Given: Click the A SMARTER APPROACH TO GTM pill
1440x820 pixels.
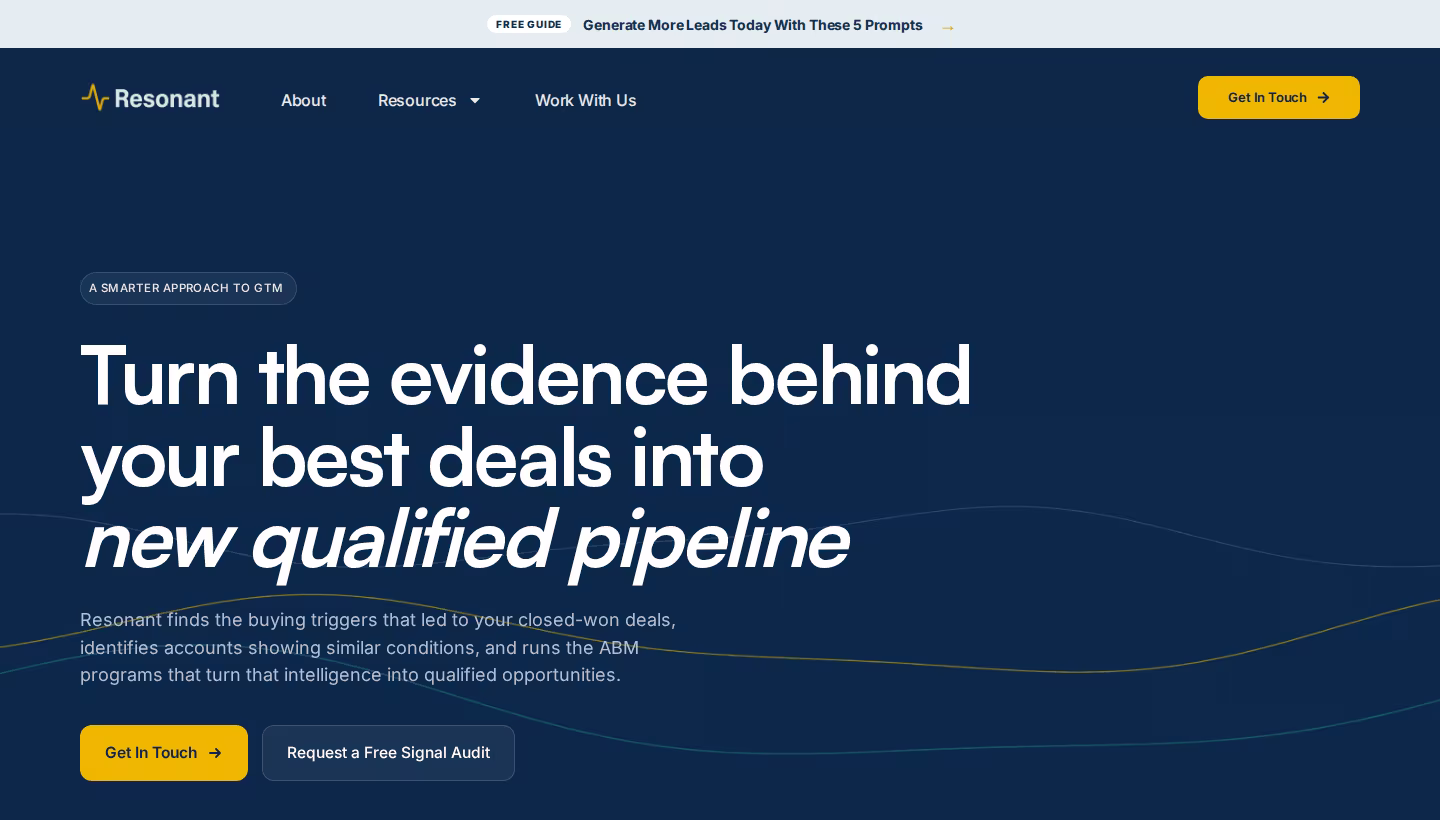Looking at the screenshot, I should (188, 288).
